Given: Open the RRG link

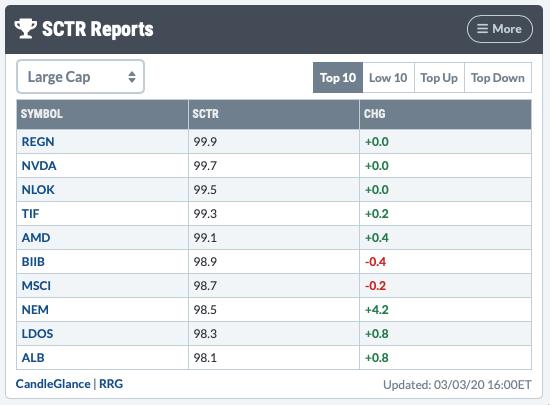Looking at the screenshot, I should (111, 384).
